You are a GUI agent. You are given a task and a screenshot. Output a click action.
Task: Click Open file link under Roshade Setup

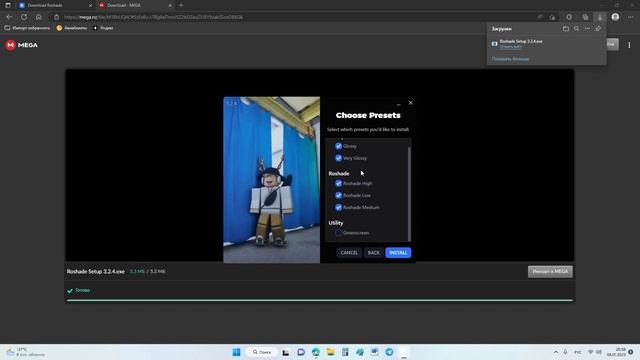pyautogui.click(x=511, y=47)
